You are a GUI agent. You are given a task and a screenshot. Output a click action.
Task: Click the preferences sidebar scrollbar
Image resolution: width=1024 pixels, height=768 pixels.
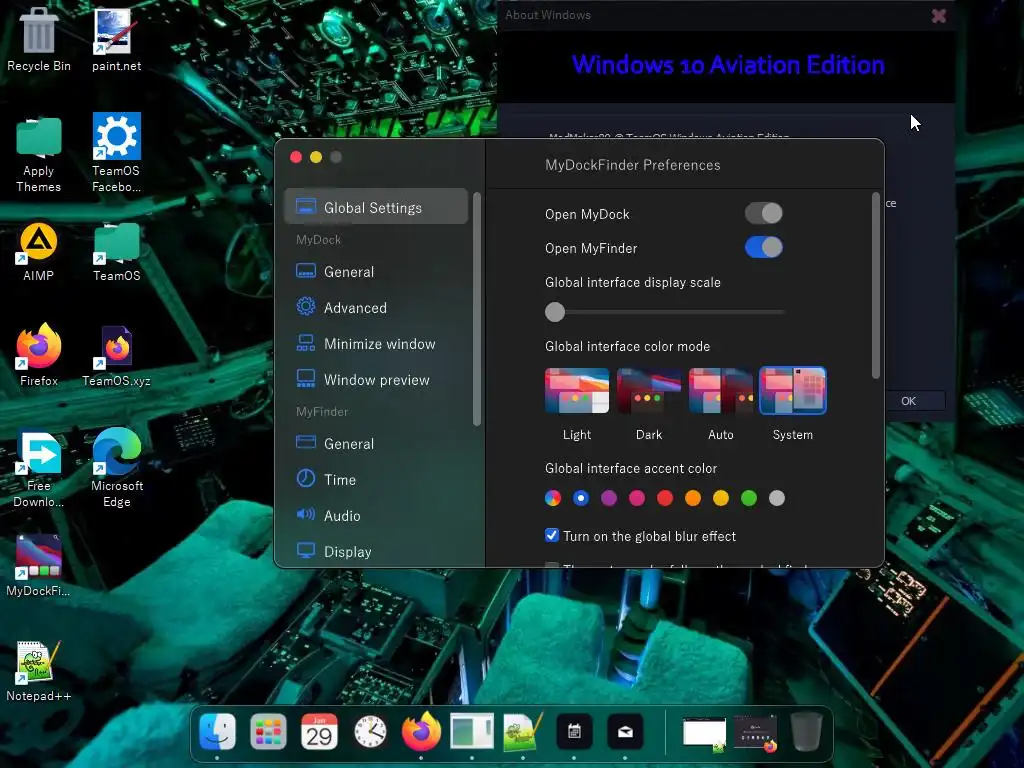coord(477,309)
